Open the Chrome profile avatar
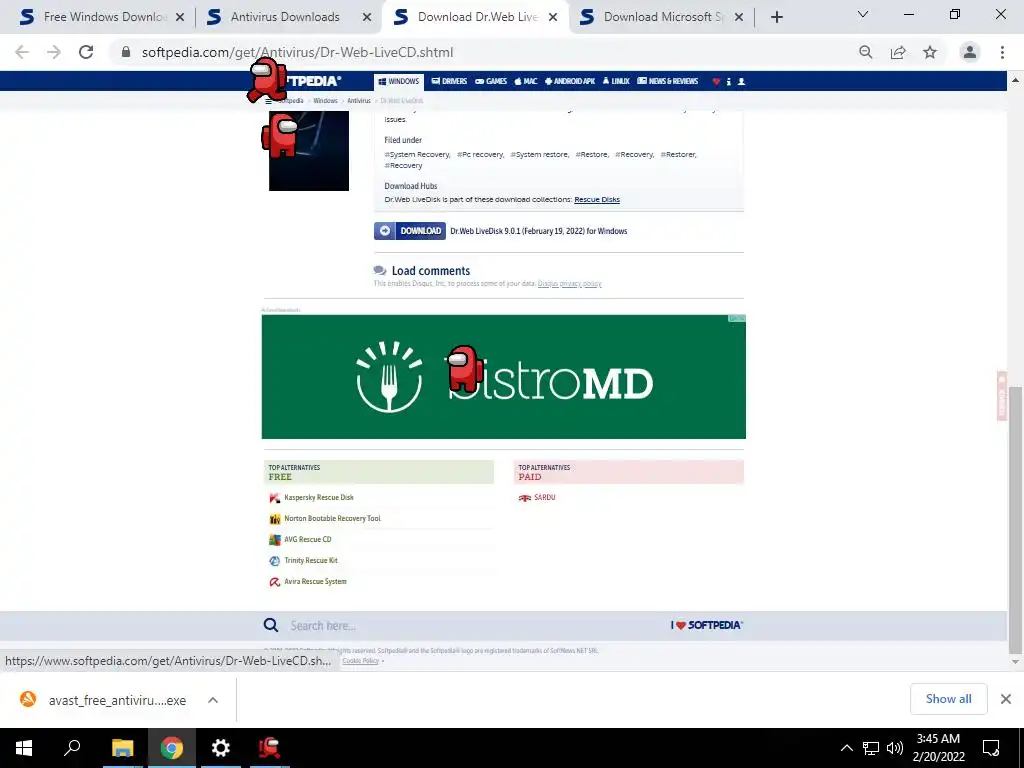The width and height of the screenshot is (1024, 768). click(x=970, y=52)
